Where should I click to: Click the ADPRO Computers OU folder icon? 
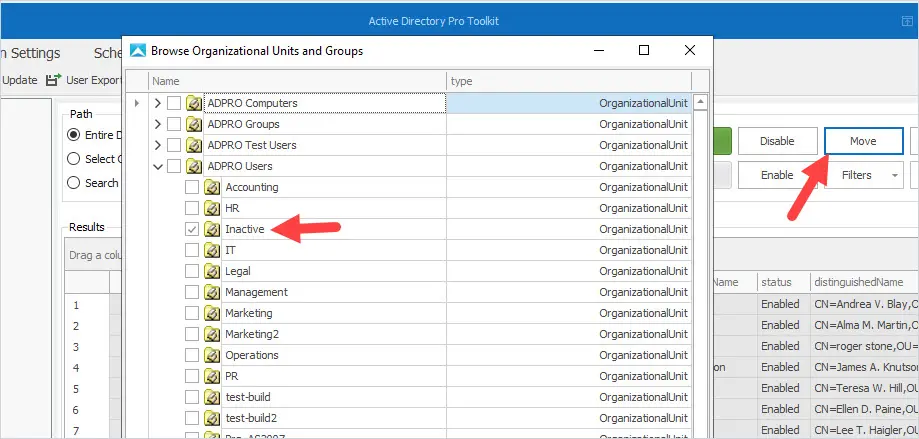(x=194, y=103)
